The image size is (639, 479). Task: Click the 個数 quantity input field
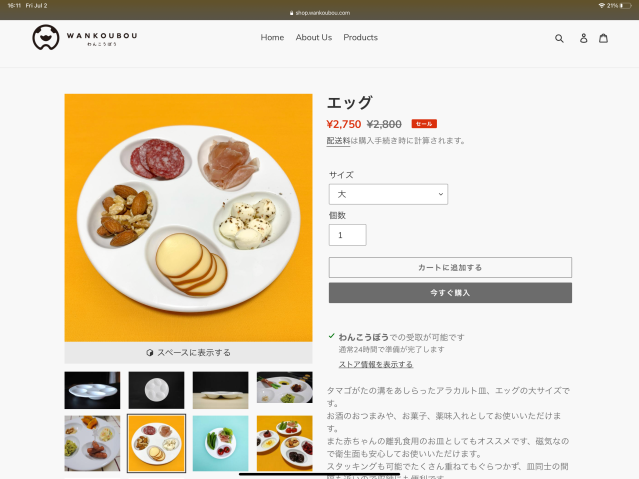[347, 235]
